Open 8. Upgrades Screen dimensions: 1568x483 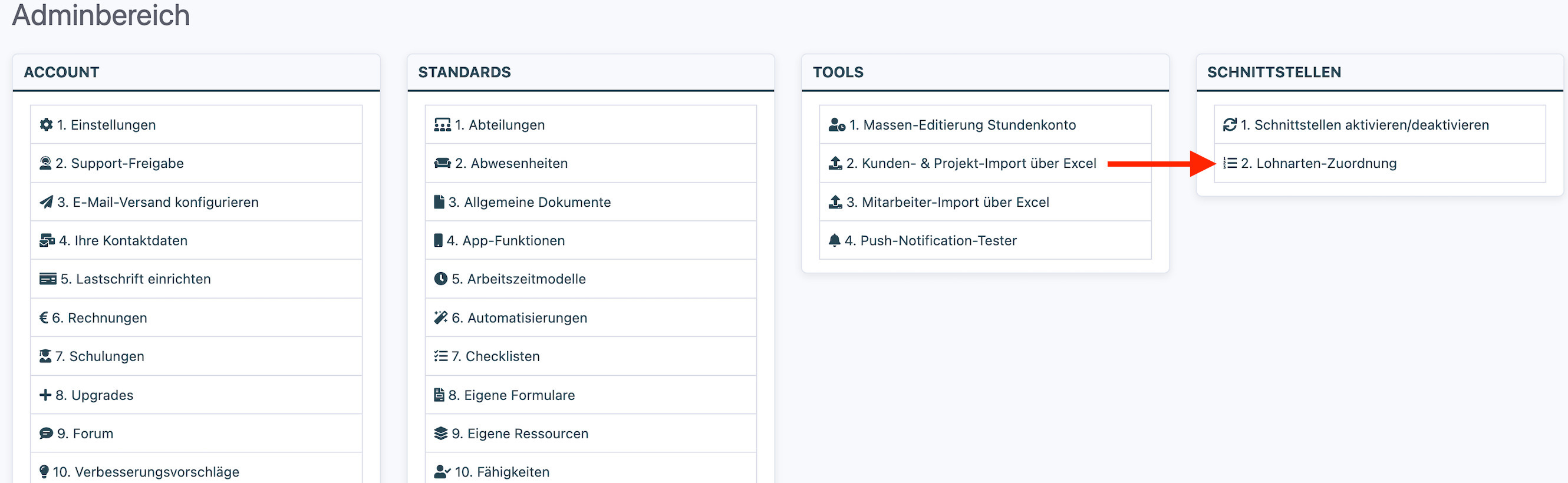[196, 395]
